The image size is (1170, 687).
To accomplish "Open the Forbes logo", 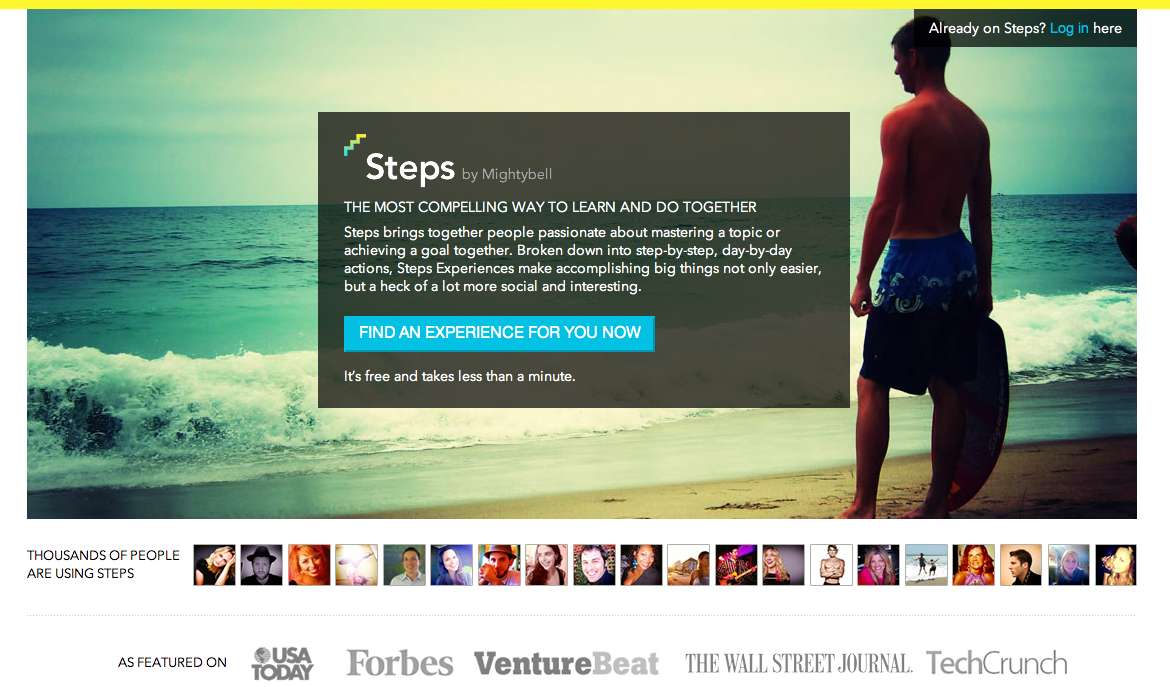I will click(400, 663).
